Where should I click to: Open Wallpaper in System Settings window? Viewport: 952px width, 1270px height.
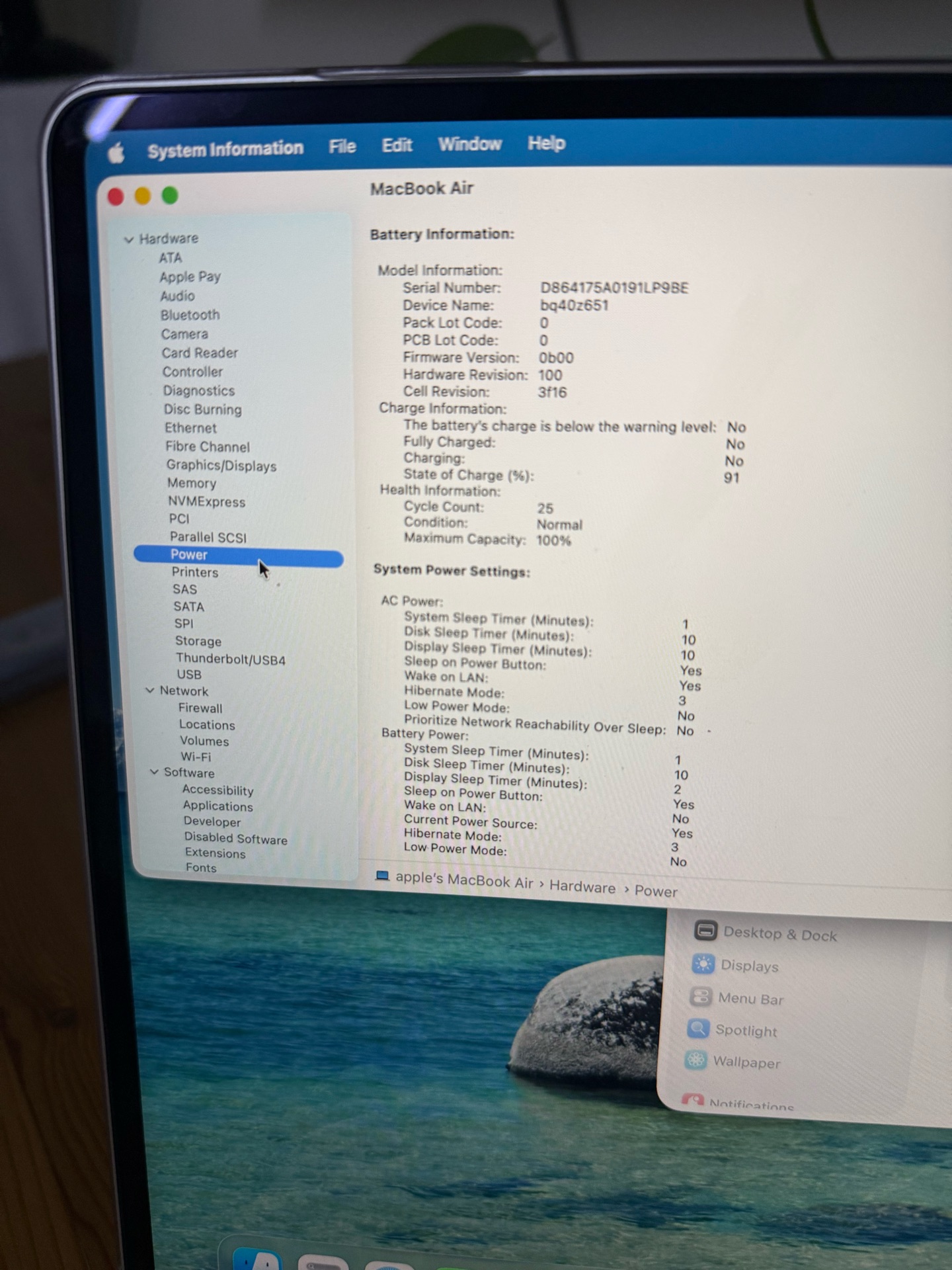click(733, 1061)
